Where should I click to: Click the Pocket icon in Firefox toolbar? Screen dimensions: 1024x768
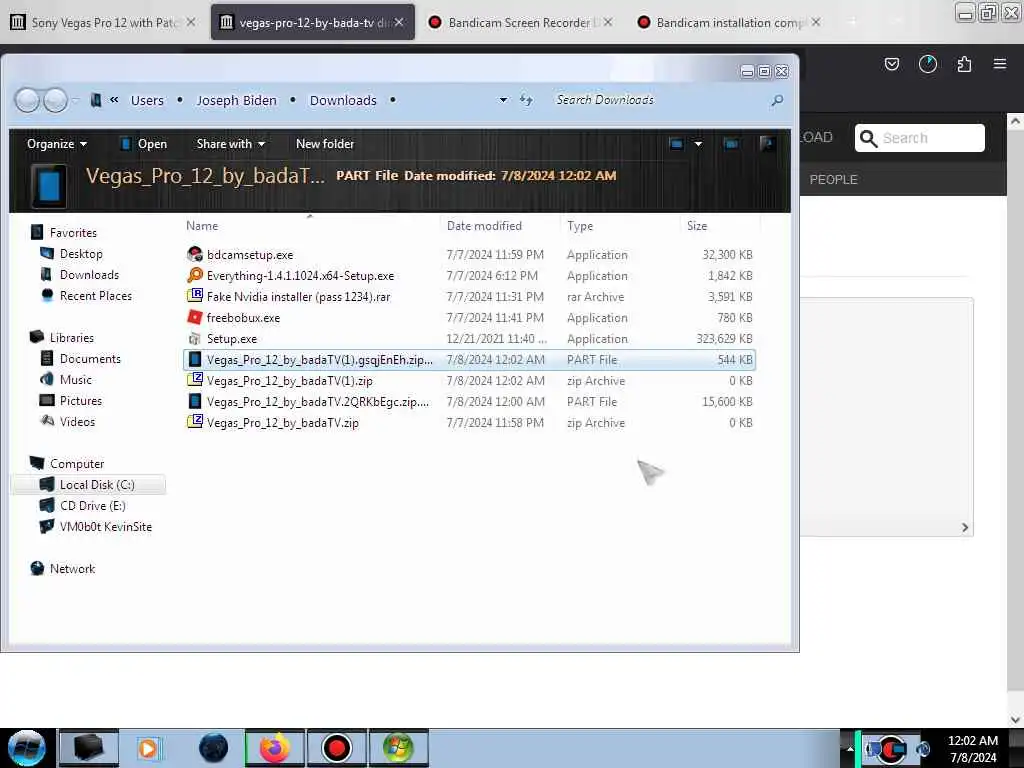(891, 64)
